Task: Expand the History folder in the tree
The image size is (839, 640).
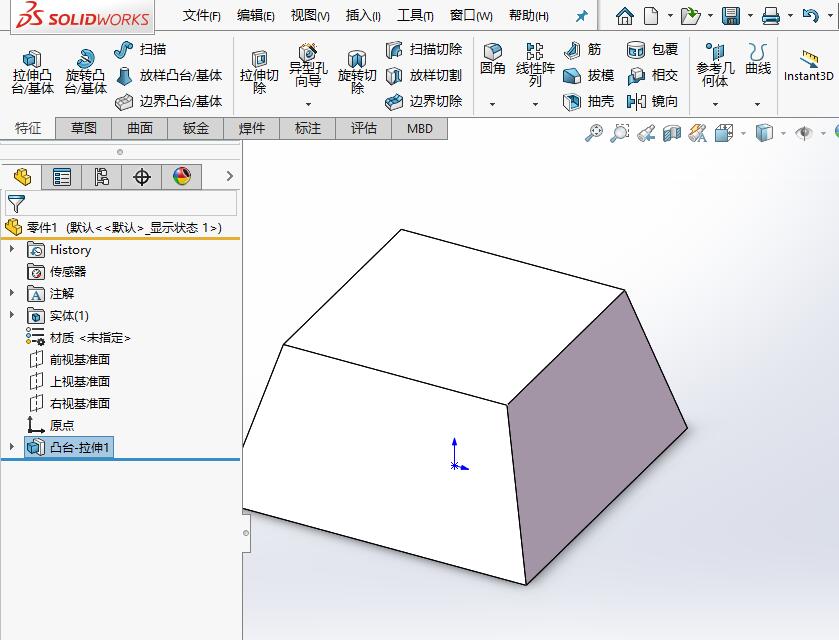Action: [10, 250]
